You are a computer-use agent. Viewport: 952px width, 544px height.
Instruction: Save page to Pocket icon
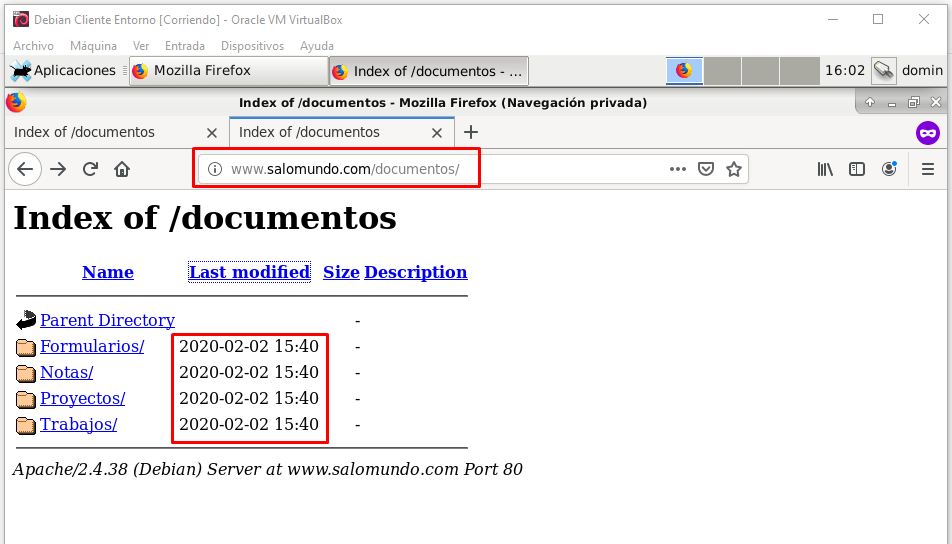pyautogui.click(x=706, y=169)
